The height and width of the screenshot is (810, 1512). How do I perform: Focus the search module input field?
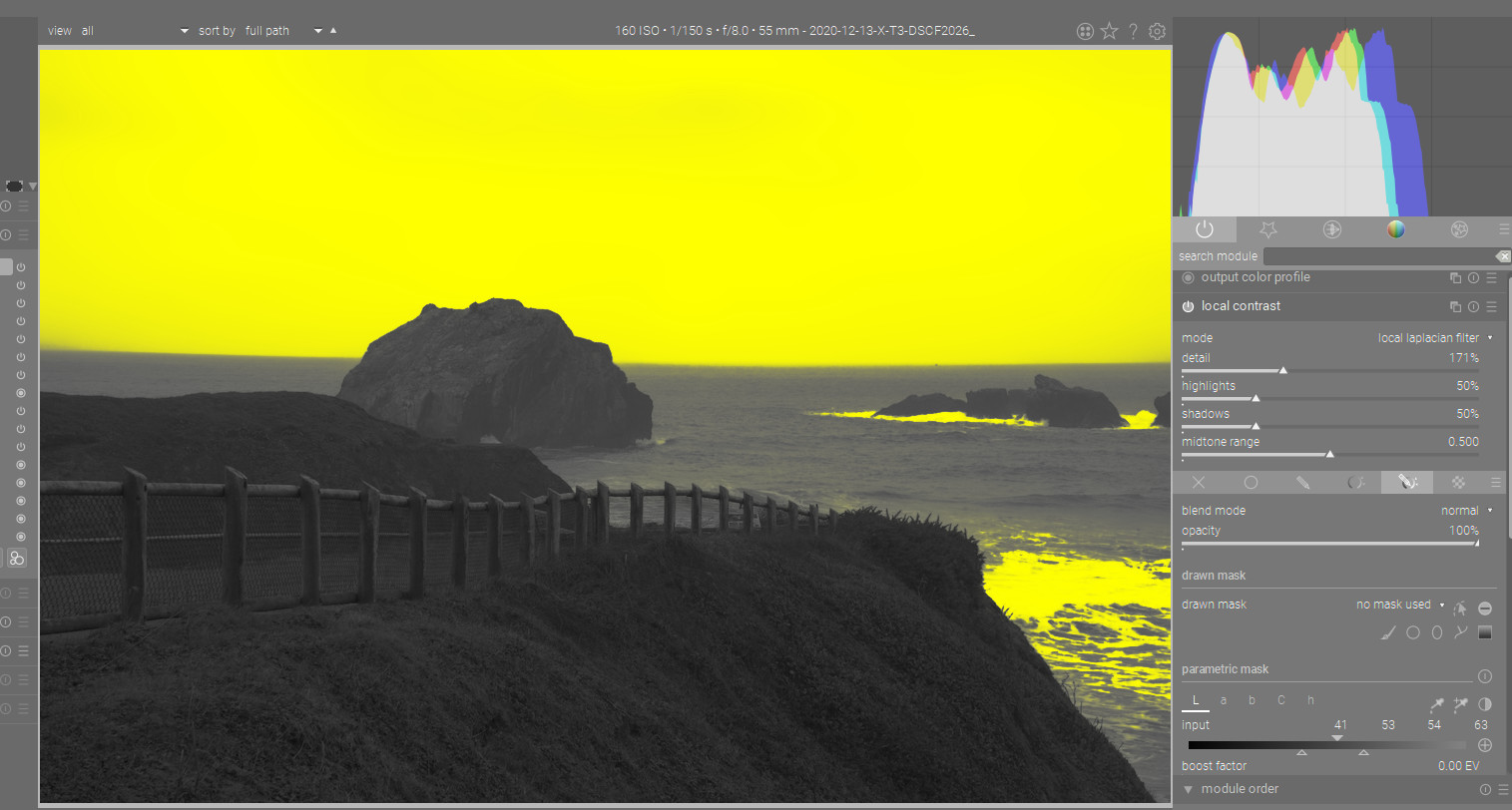(1377, 256)
